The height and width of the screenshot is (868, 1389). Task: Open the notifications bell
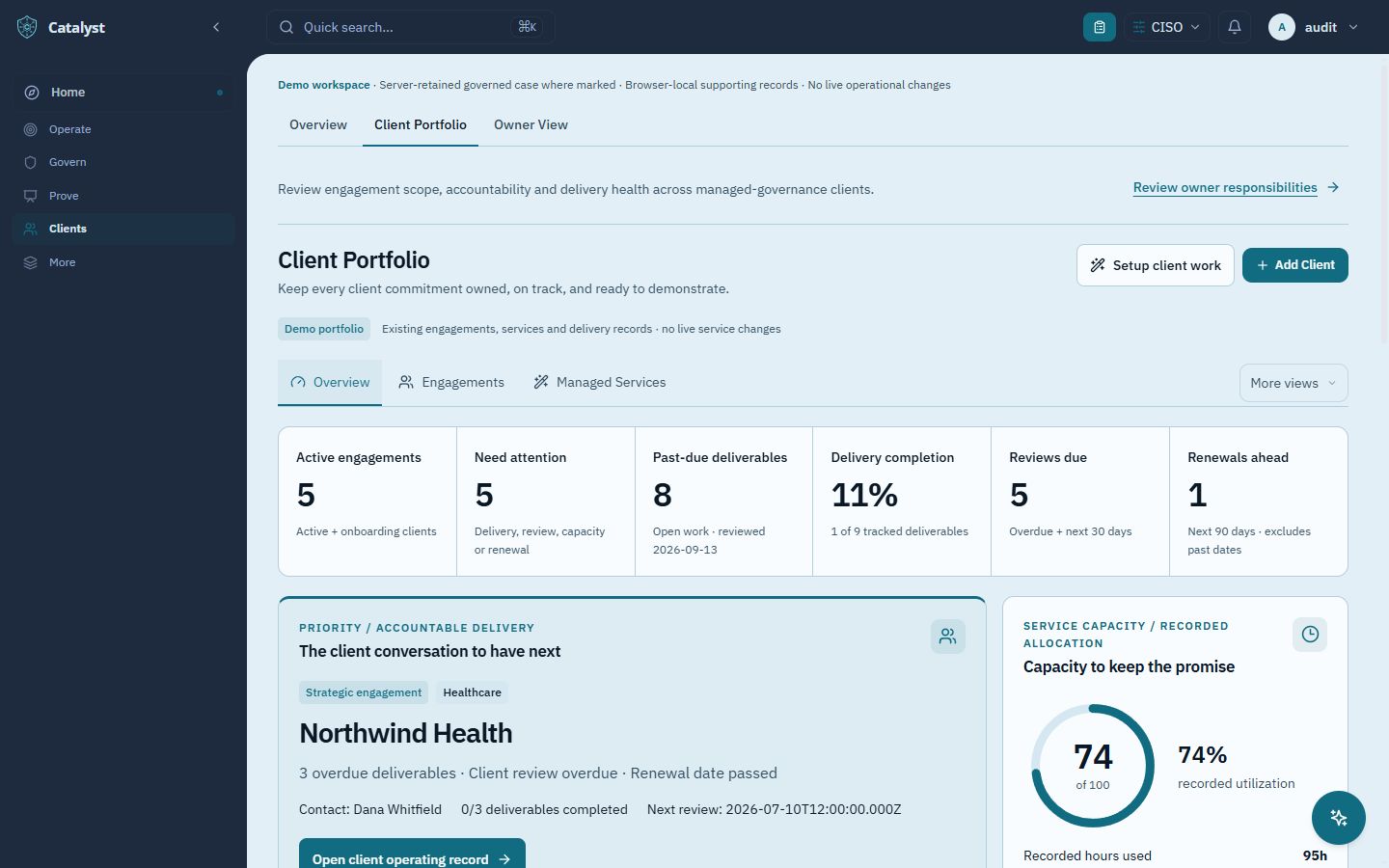[x=1235, y=27]
